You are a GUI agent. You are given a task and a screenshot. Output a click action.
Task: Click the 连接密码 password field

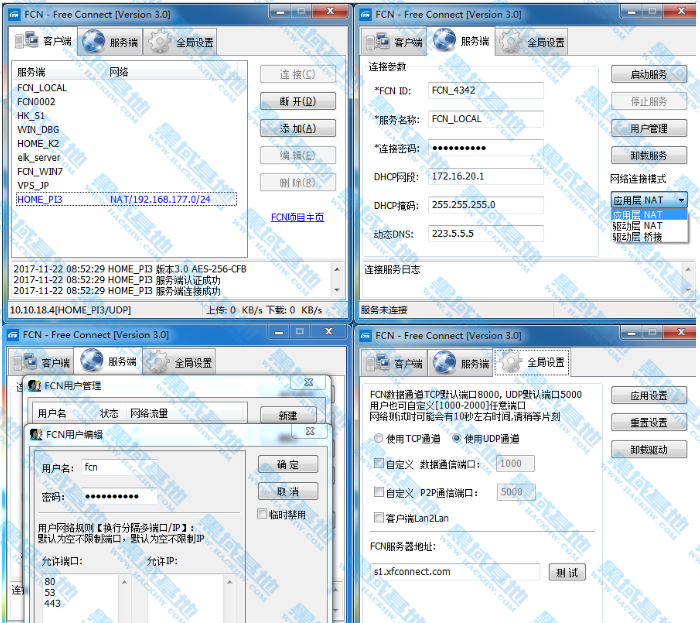pos(486,148)
